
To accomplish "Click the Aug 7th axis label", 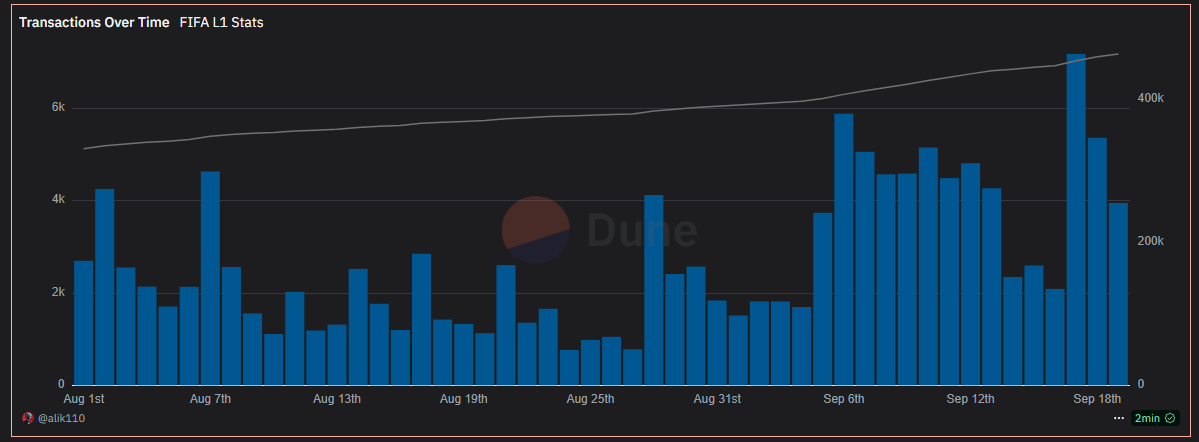I will pos(210,399).
